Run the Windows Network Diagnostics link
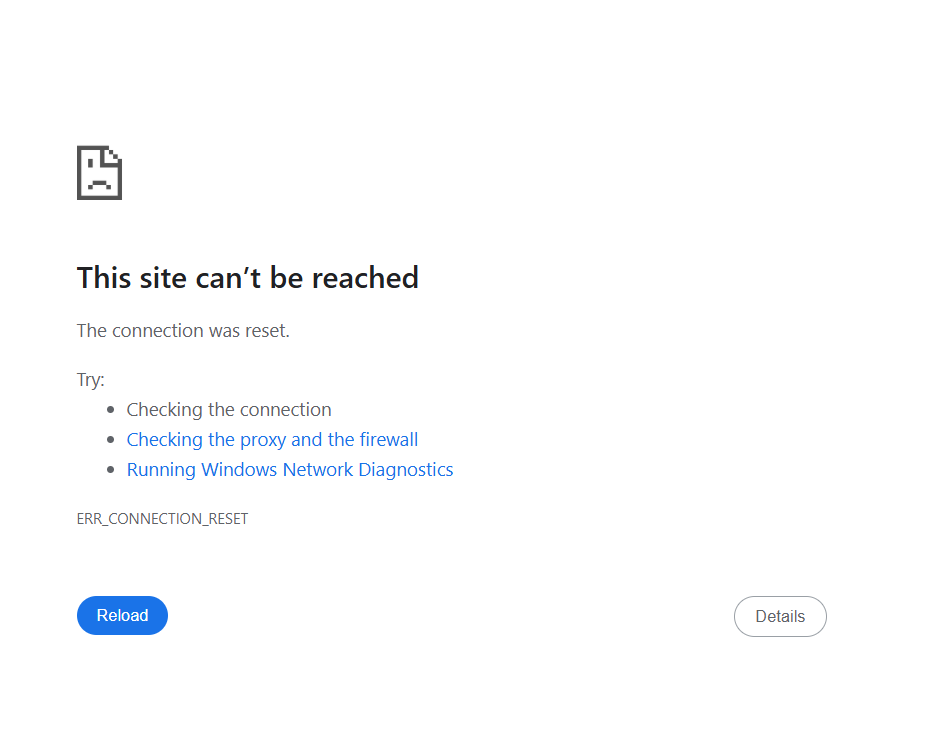 click(290, 470)
